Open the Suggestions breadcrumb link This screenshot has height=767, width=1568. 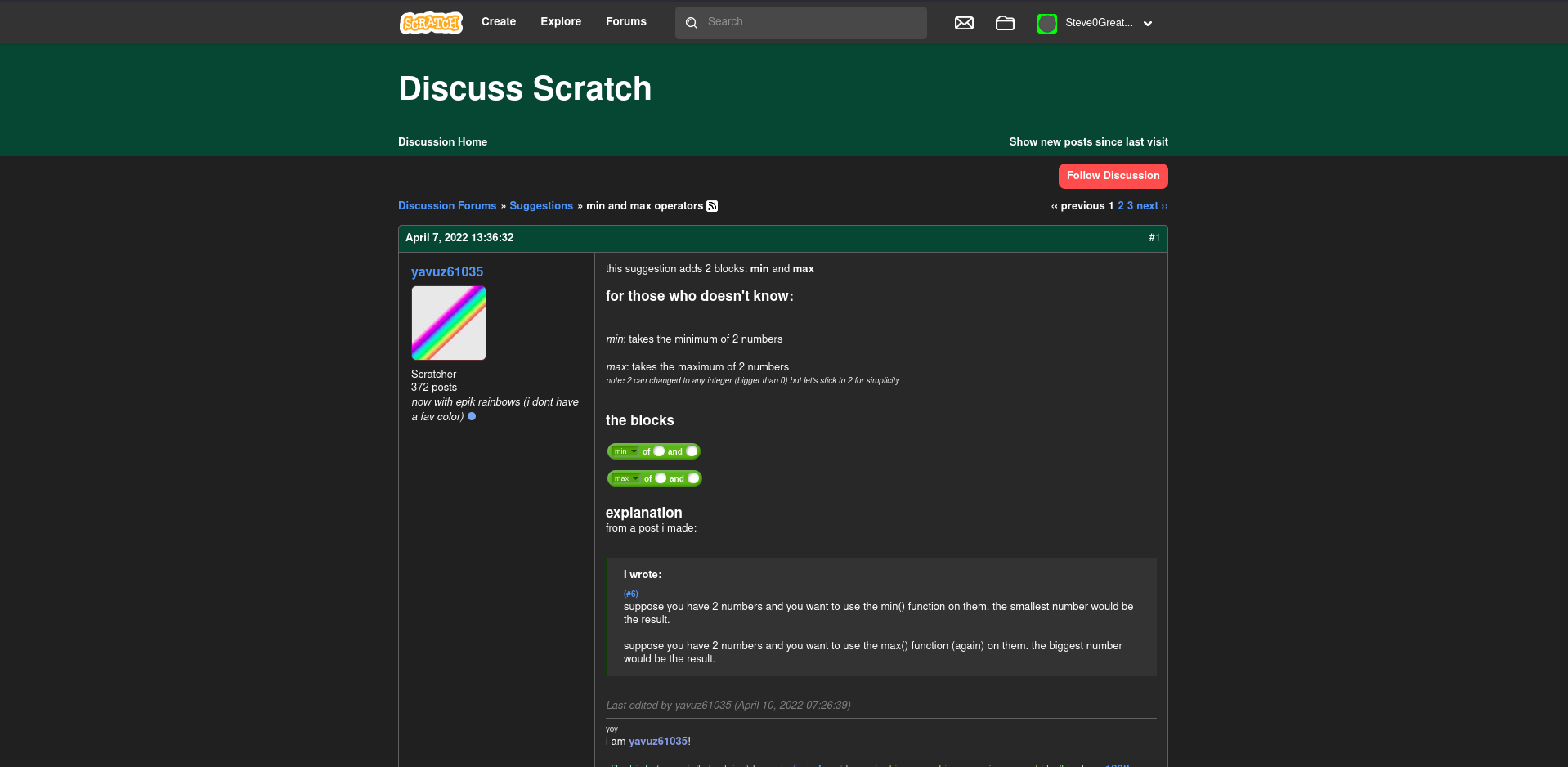tap(541, 205)
